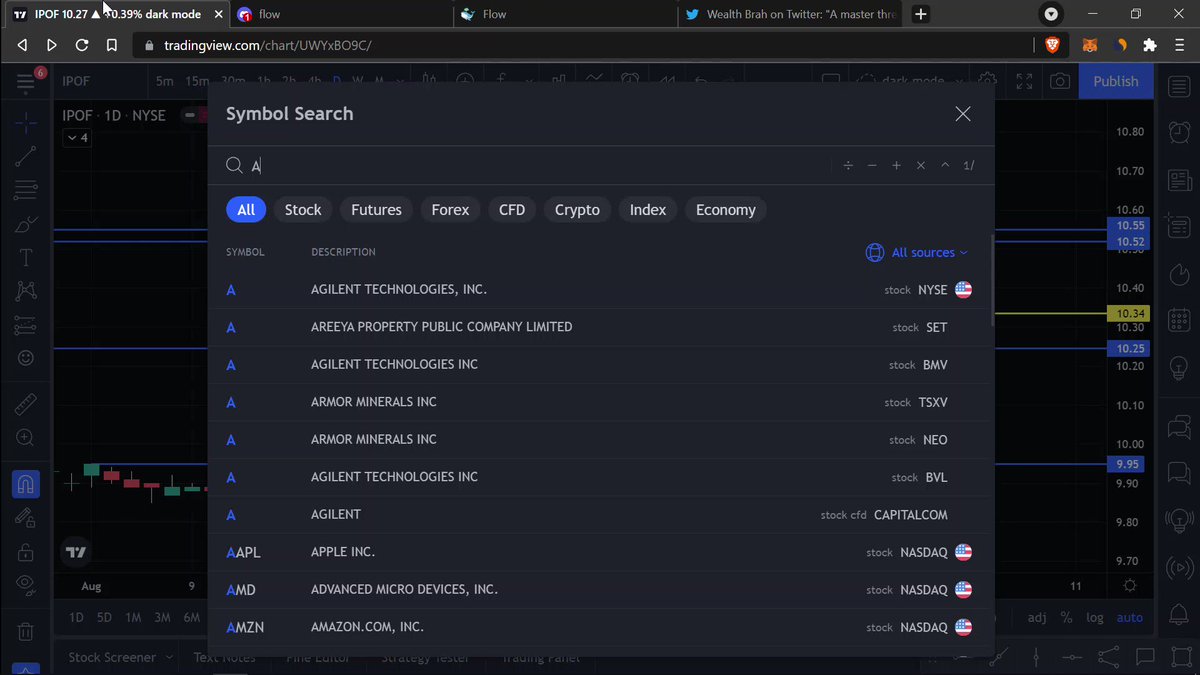This screenshot has height=675, width=1200.
Task: Set chart range to 1D
Action: [x=76, y=617]
